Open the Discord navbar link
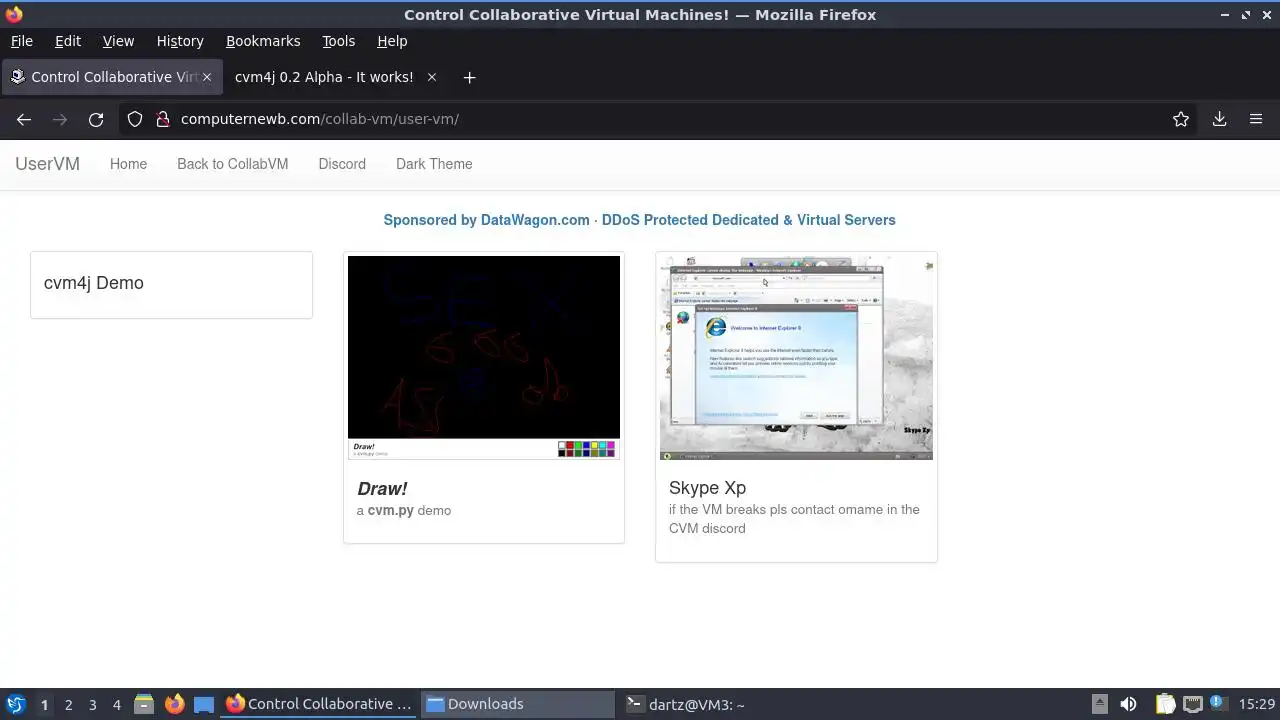 (x=342, y=164)
